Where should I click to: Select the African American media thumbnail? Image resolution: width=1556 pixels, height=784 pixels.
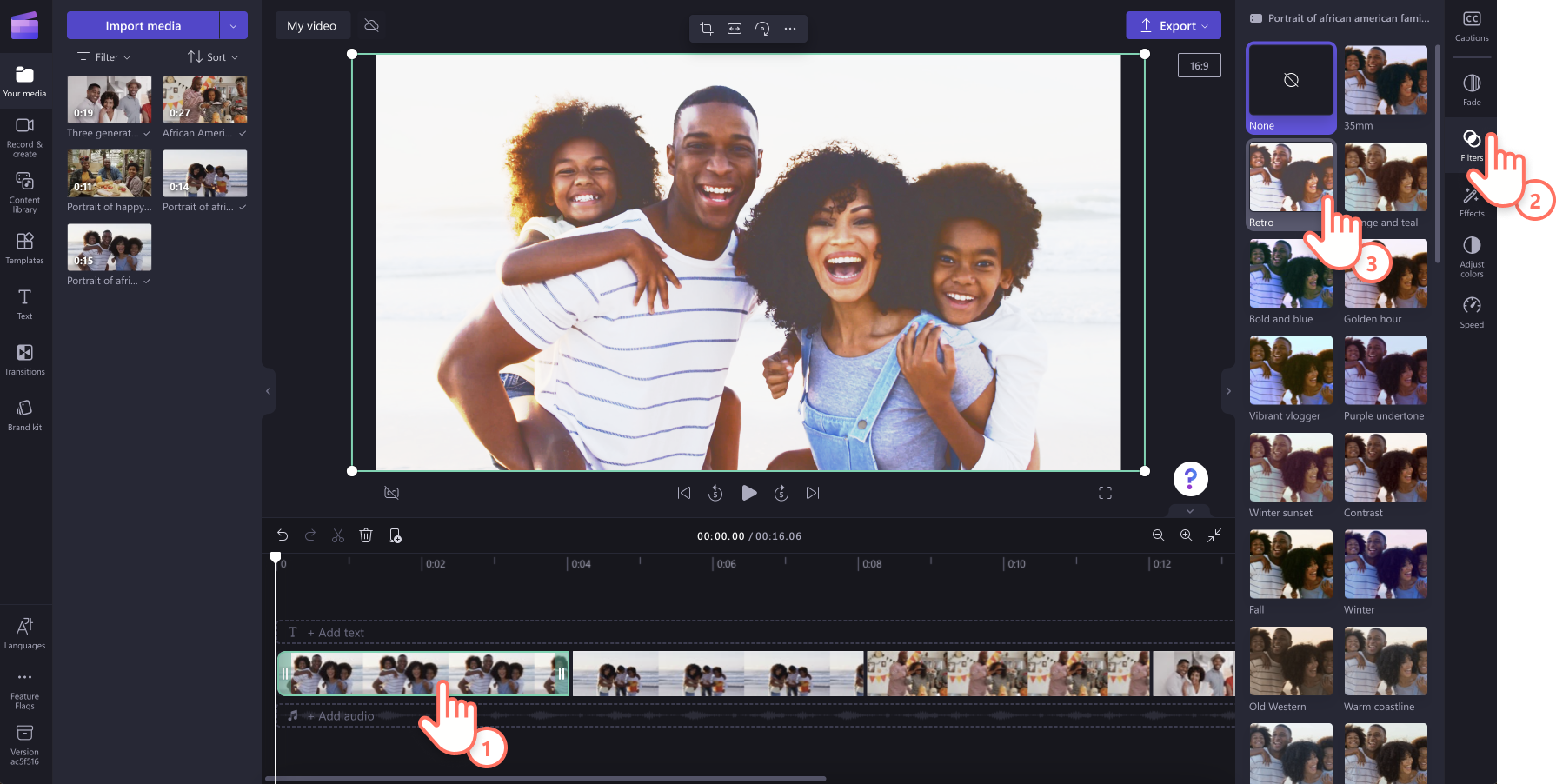(205, 99)
